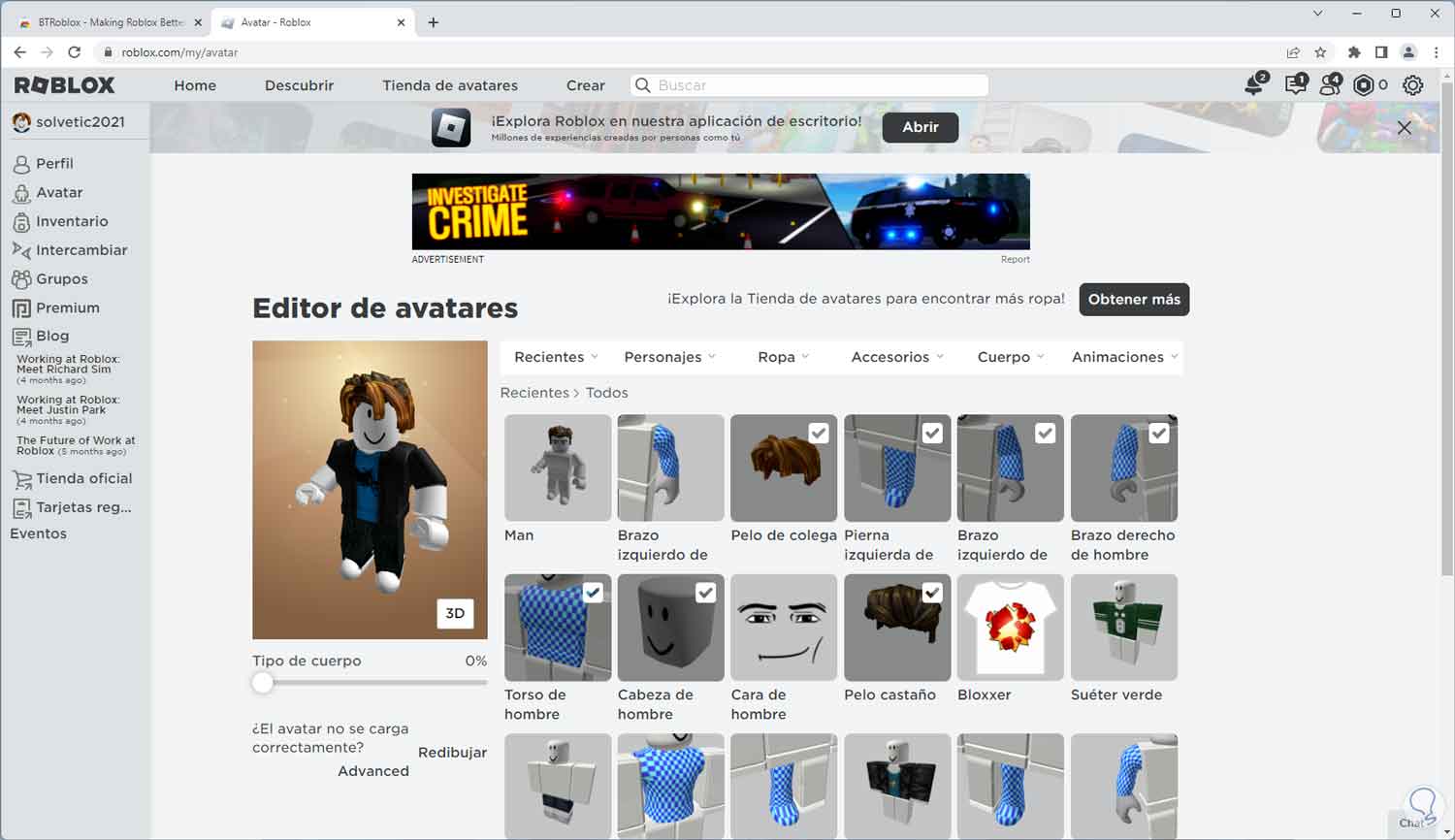The height and width of the screenshot is (840, 1455).
Task: Toggle the 3D avatar view button
Action: tap(455, 613)
